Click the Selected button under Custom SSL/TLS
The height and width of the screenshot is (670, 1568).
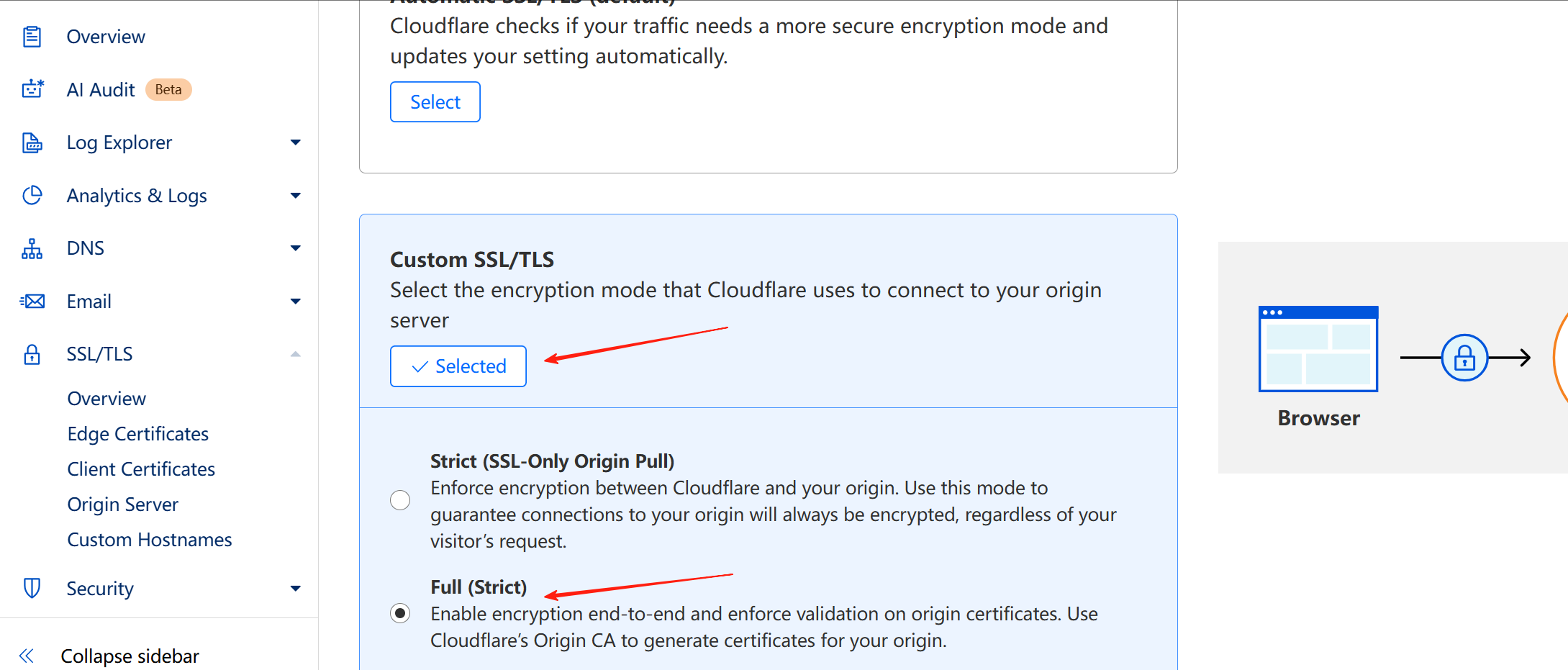tap(458, 366)
